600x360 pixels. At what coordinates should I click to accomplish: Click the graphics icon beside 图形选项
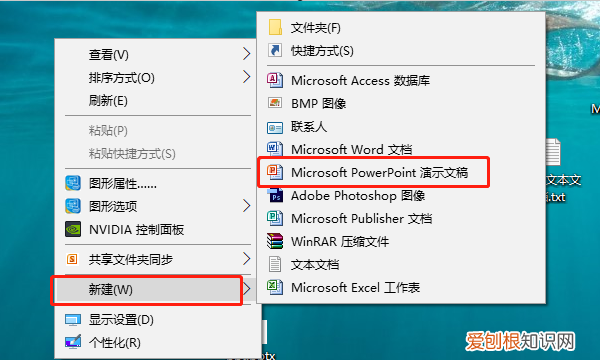coord(73,206)
